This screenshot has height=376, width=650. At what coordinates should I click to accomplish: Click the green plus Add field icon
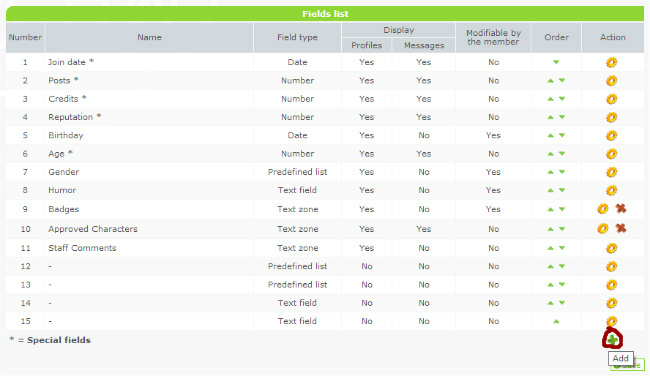[x=612, y=340]
